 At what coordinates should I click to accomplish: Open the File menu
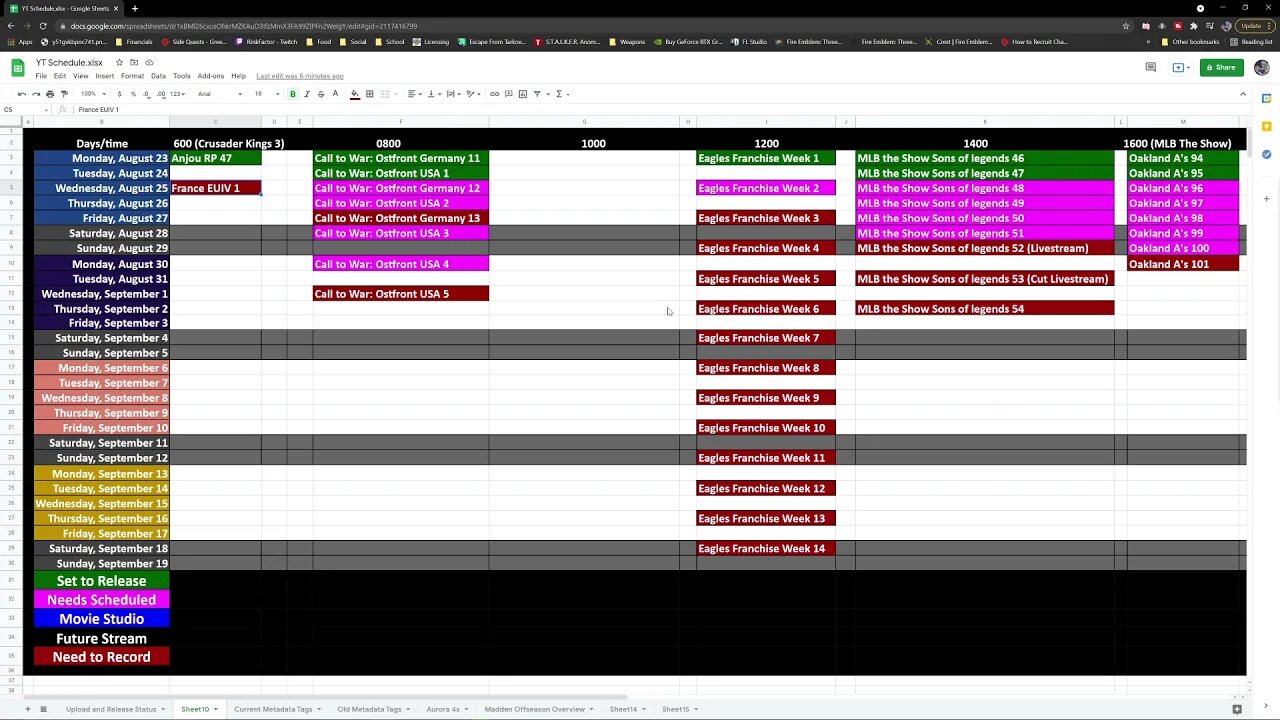coord(41,76)
